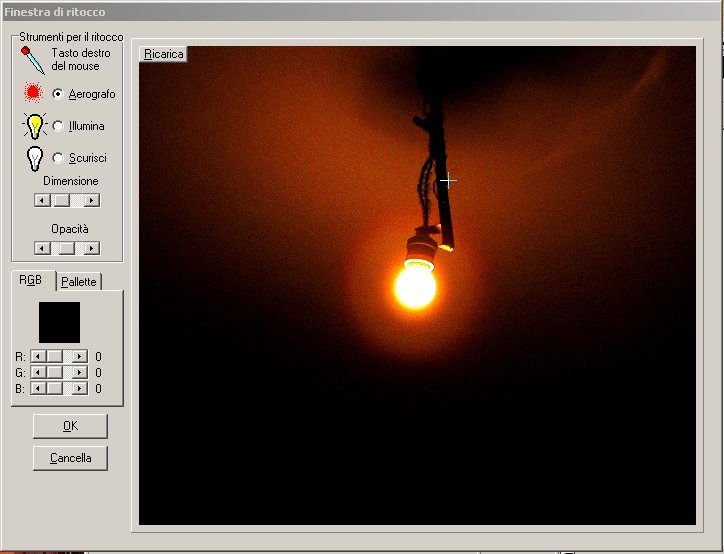Decrease the G value with left arrow
724x554 pixels.
(x=37, y=372)
